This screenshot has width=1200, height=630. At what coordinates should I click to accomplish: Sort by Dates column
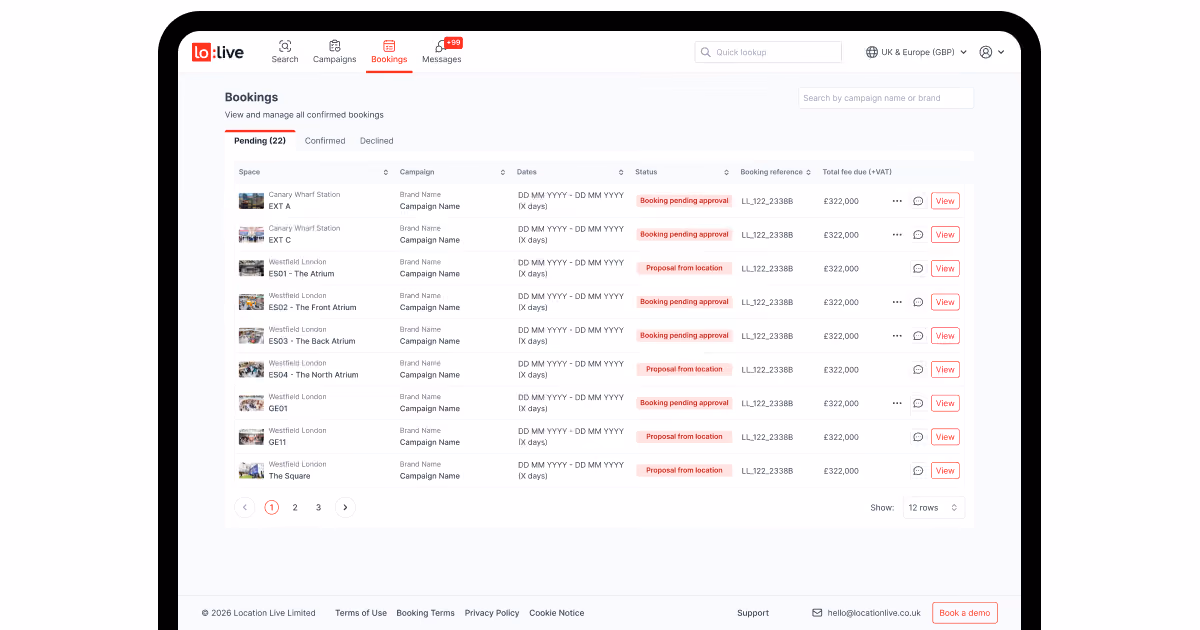click(621, 172)
